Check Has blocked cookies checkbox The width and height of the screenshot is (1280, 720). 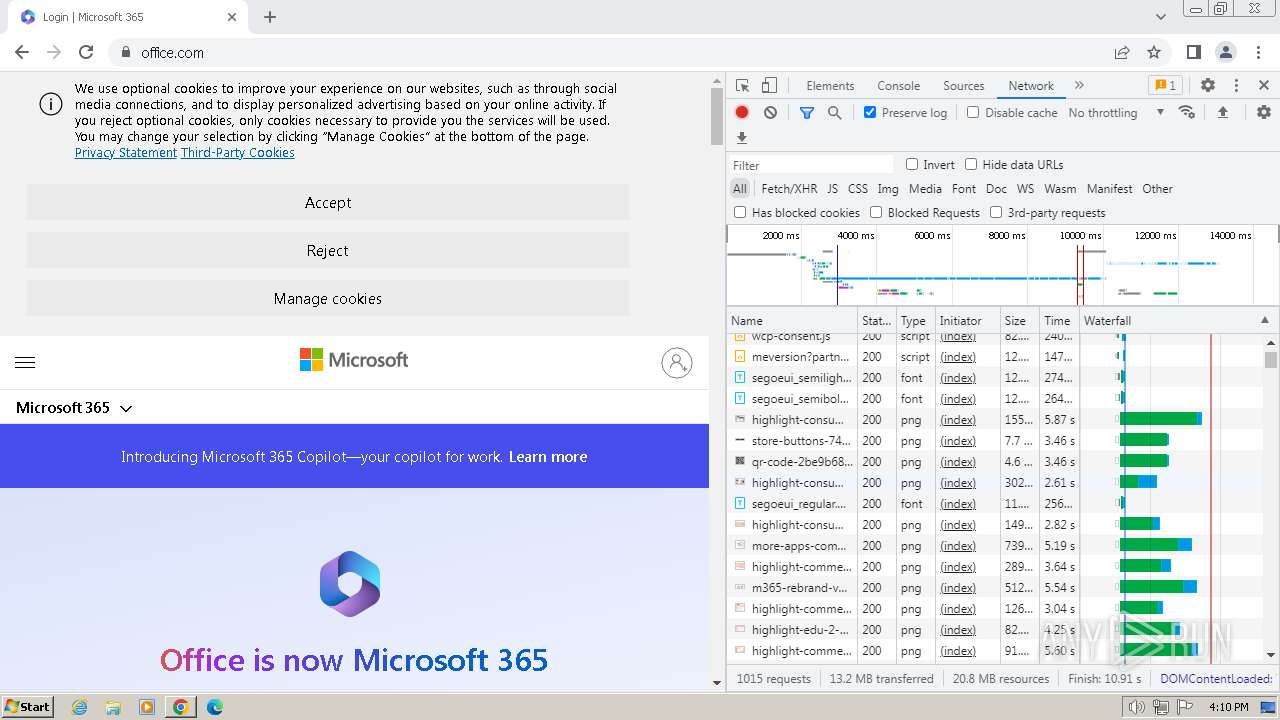(740, 212)
